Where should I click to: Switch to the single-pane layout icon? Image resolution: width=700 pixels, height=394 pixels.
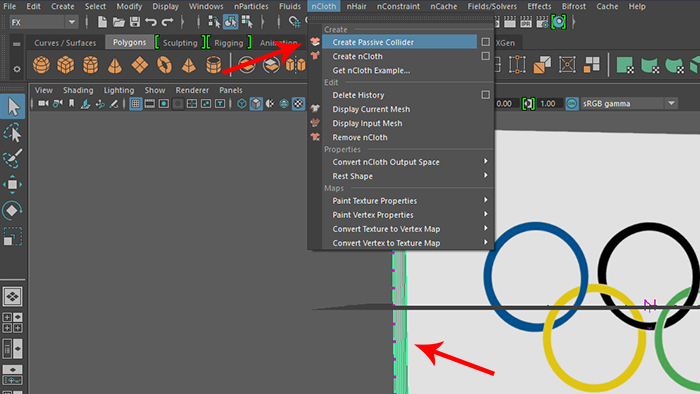pos(12,296)
